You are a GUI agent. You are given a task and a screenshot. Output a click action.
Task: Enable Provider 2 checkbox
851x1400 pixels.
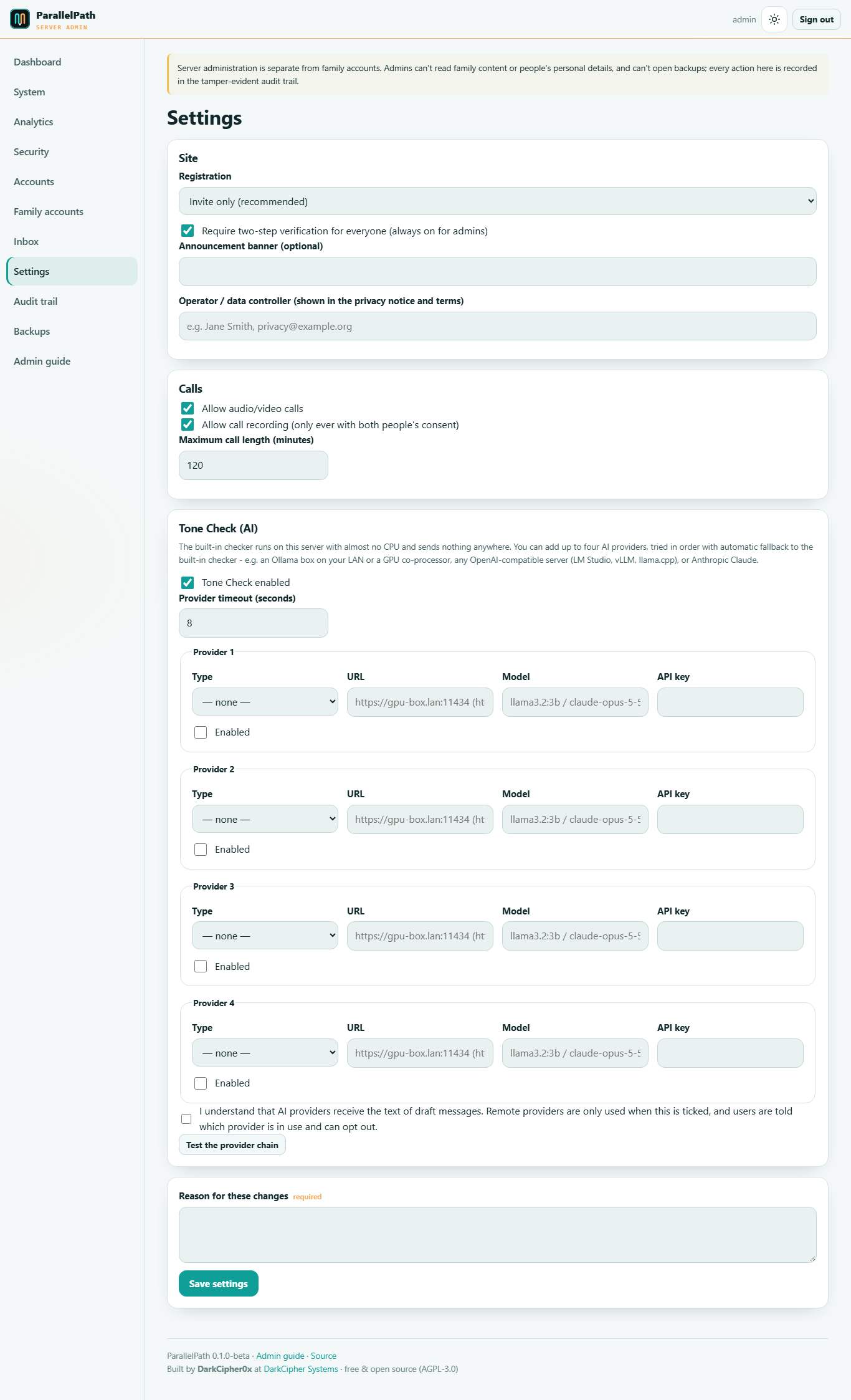[201, 850]
